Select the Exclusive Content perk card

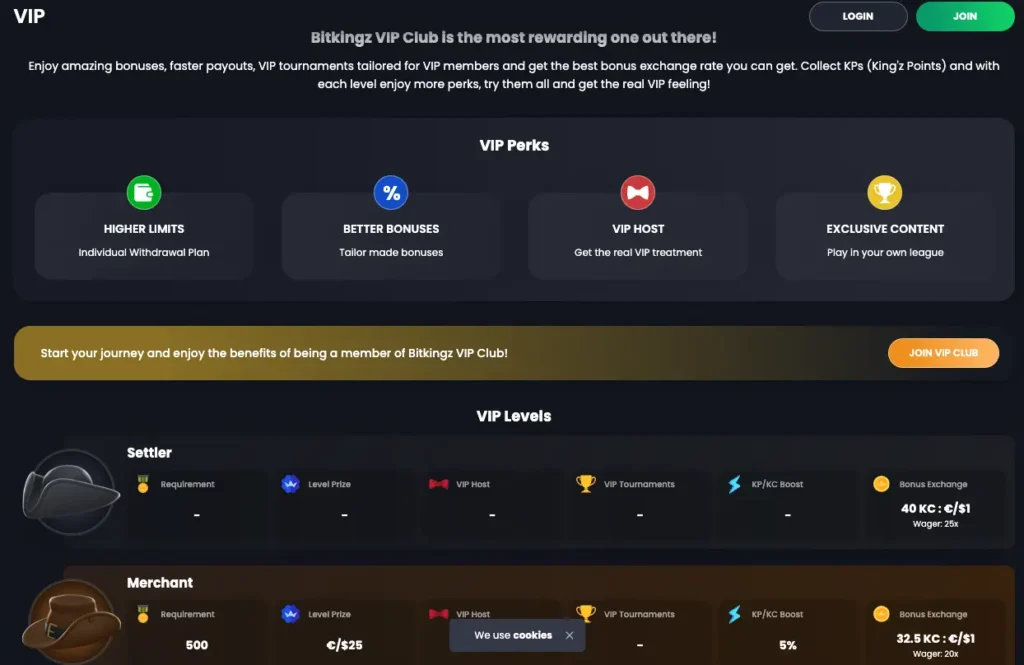click(885, 235)
